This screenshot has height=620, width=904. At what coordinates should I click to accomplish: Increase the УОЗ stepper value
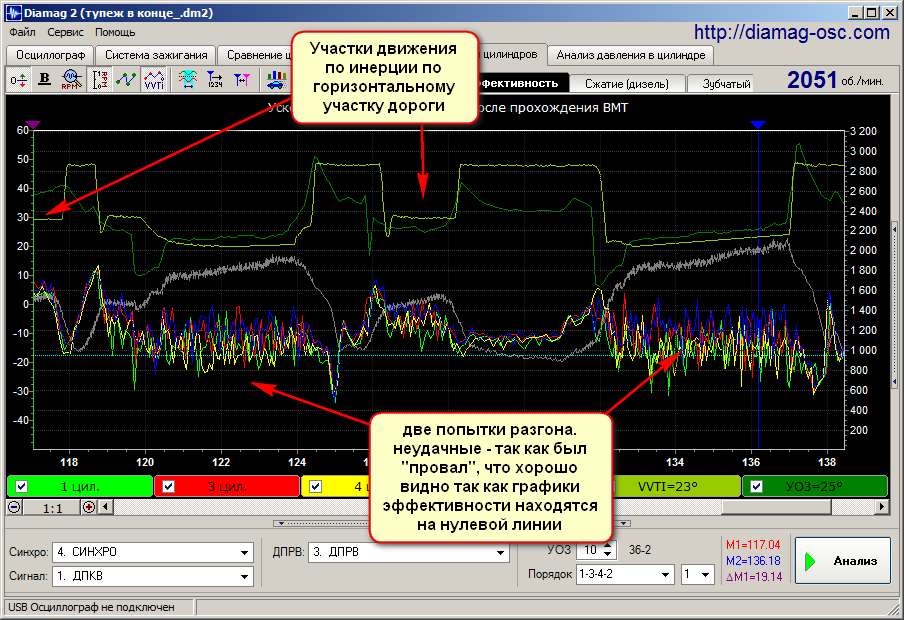click(608, 546)
